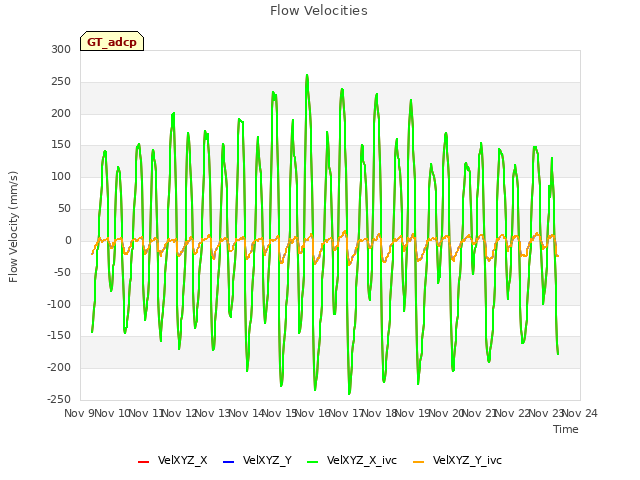The width and height of the screenshot is (640, 480).
Task: Click the 0 y-axis tick label
Action: click(68, 240)
